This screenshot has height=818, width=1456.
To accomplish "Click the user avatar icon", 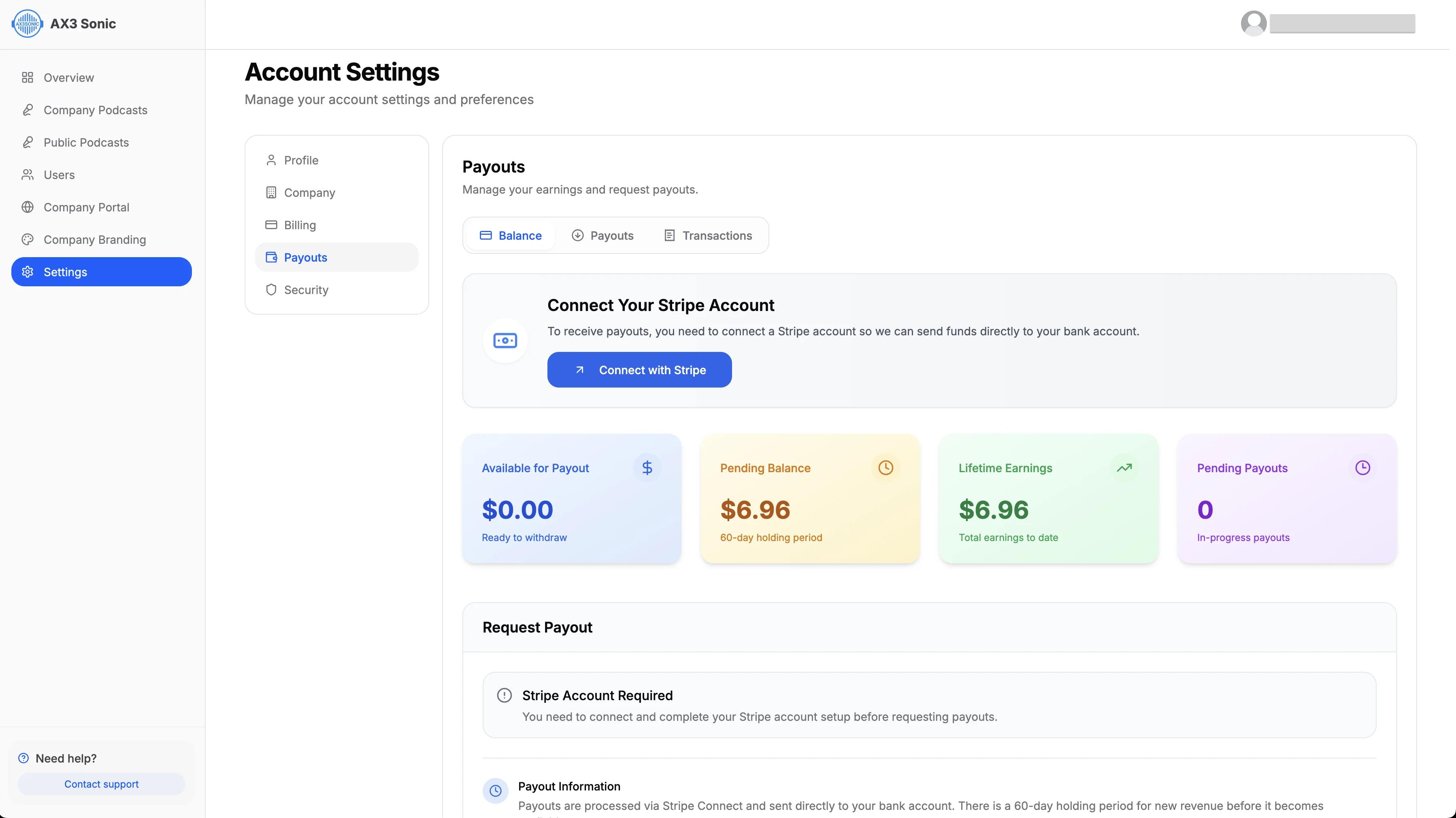I will tap(1253, 23).
